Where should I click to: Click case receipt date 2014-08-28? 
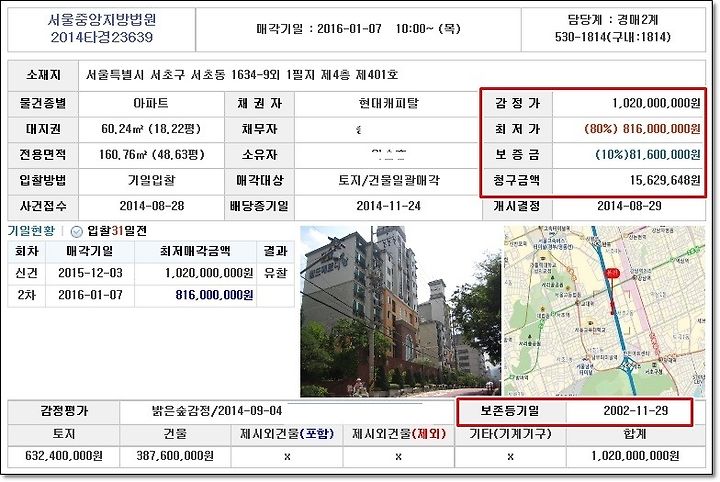[x=152, y=206]
